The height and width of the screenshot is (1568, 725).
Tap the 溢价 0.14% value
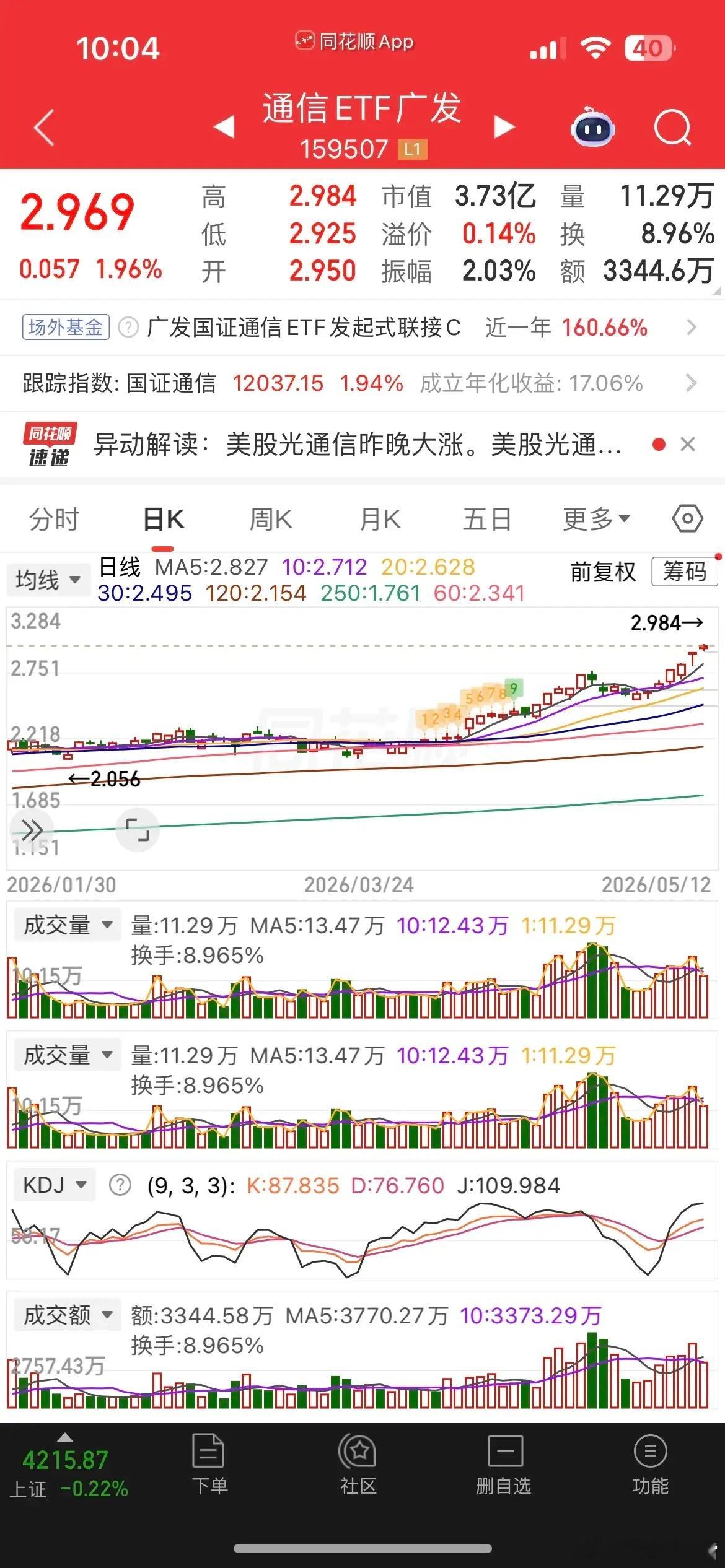(499, 234)
